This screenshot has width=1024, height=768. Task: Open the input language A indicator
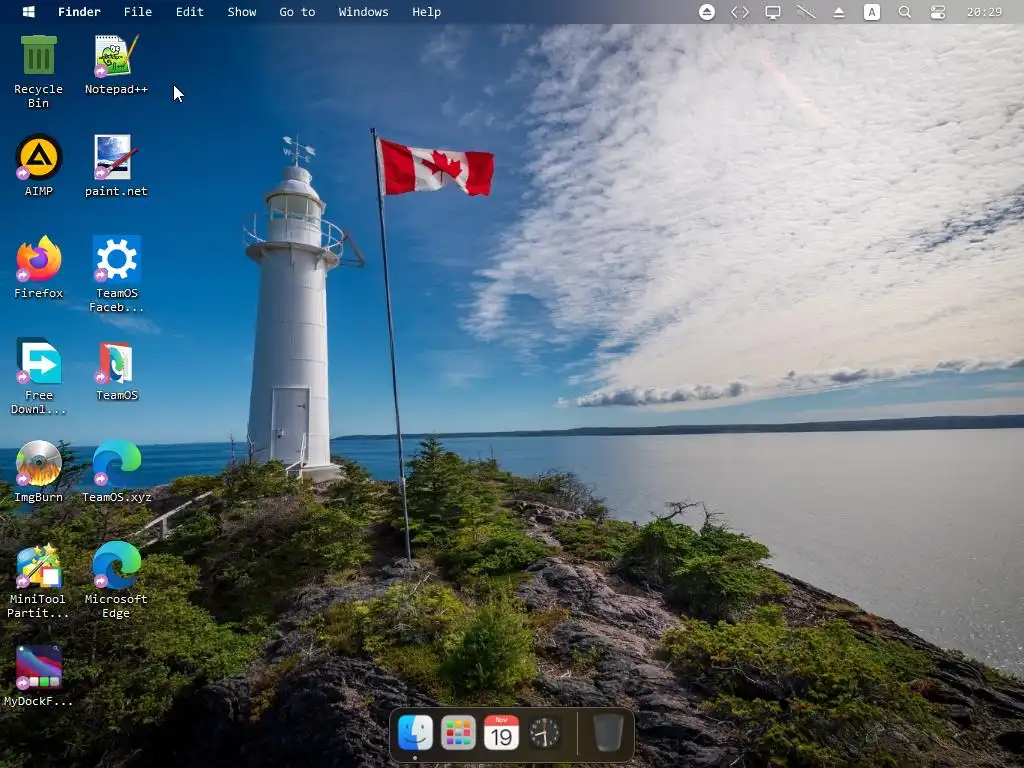point(872,12)
